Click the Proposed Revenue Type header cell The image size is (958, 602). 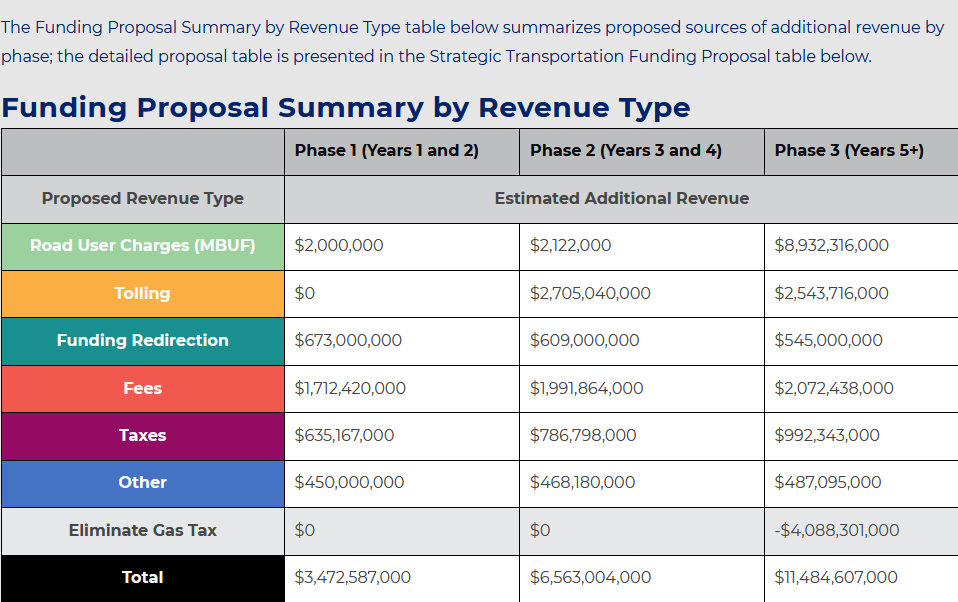click(x=142, y=198)
